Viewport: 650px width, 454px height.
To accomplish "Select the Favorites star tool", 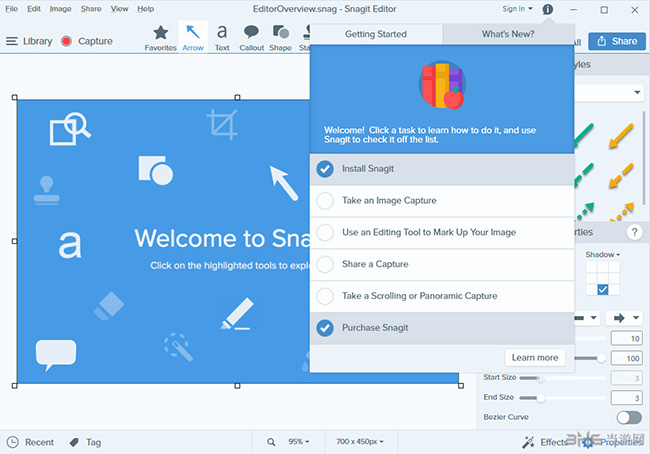I will (160, 37).
